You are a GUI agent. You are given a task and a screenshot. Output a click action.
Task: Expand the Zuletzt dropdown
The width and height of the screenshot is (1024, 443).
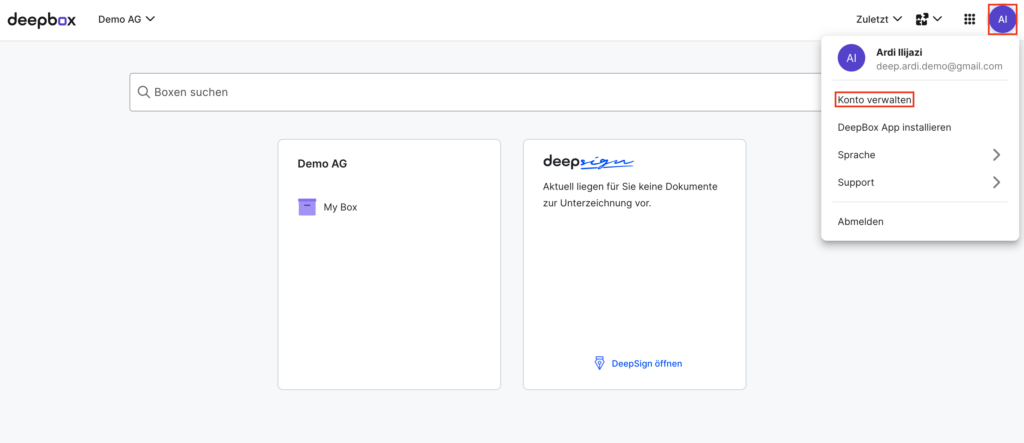tap(879, 19)
